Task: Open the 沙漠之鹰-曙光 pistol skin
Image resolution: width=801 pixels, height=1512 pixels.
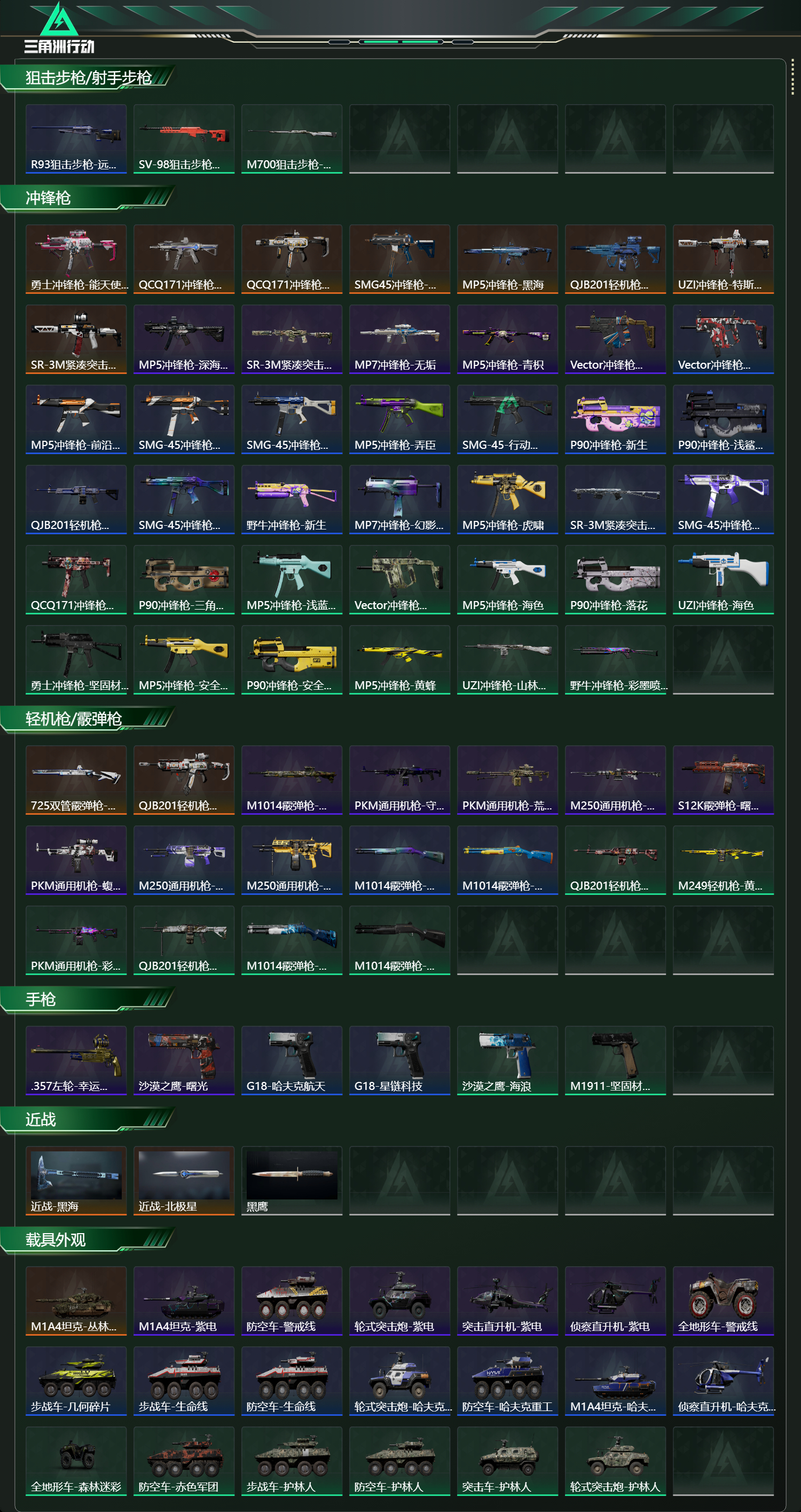Action: [x=184, y=1061]
